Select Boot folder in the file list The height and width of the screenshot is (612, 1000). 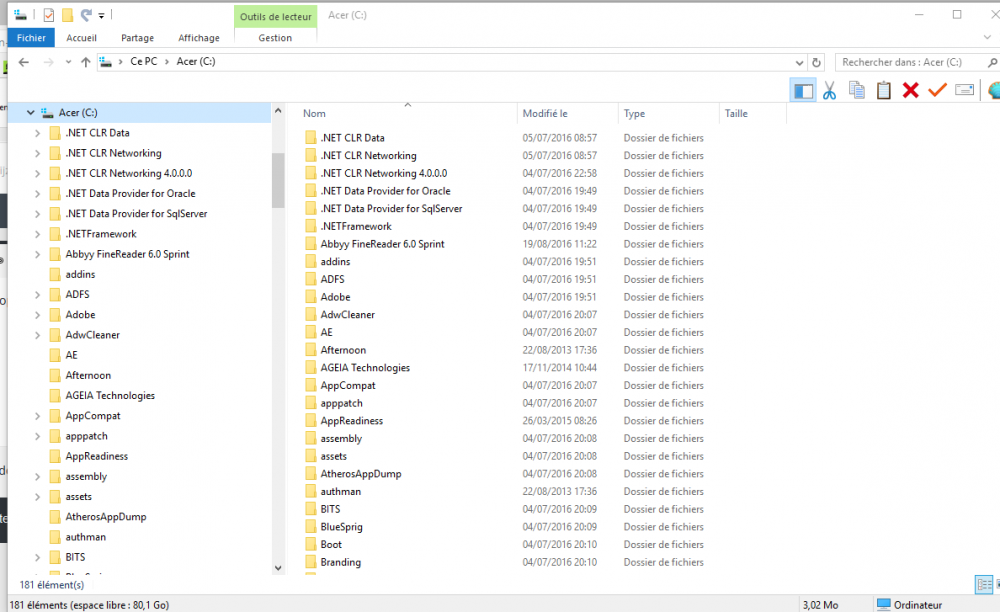coord(331,544)
